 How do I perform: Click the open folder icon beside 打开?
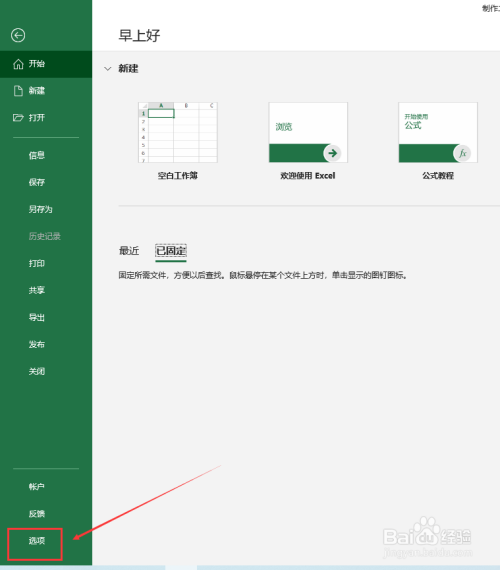(18, 118)
